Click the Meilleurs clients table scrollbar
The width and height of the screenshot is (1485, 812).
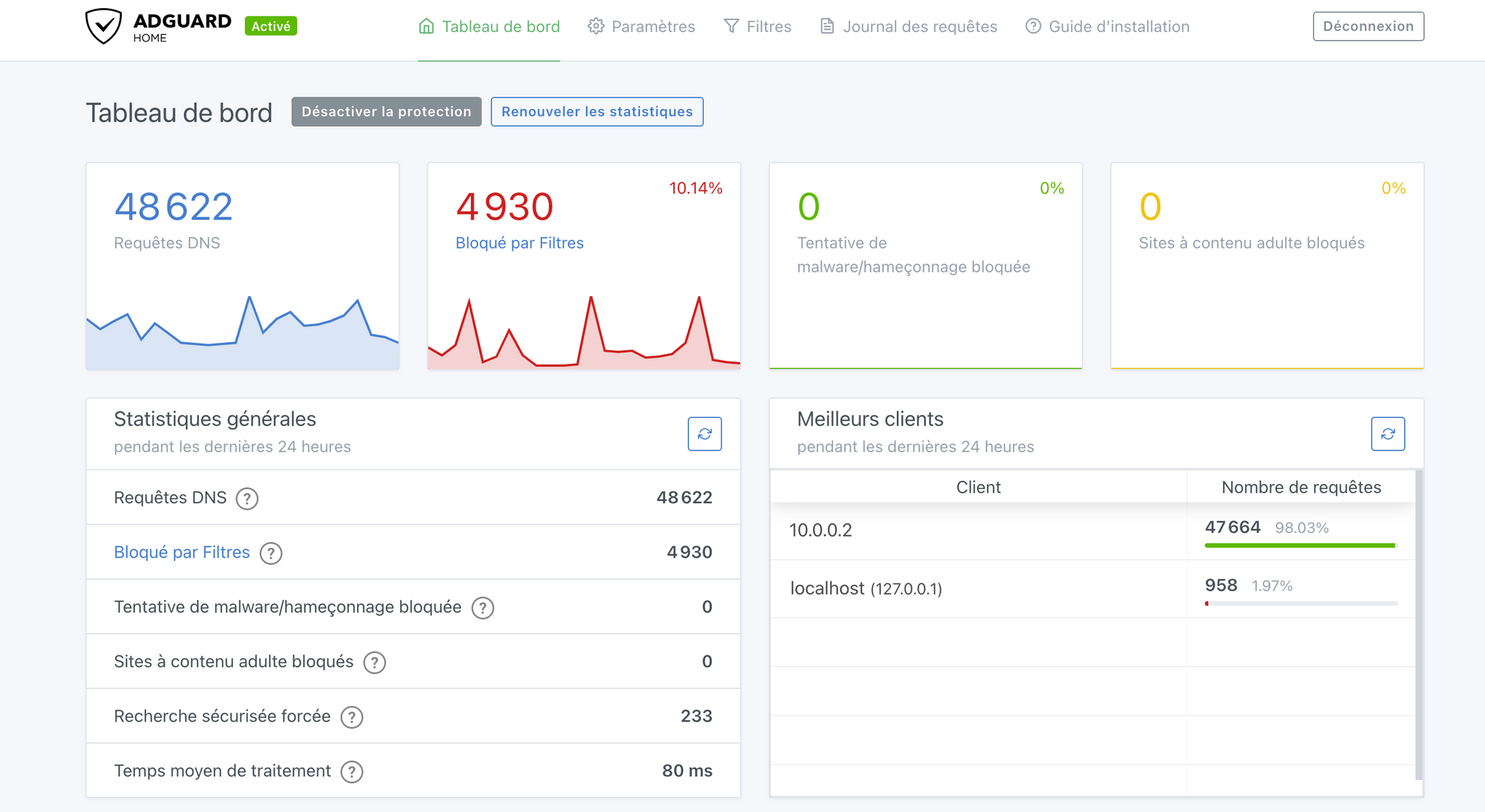pos(1419,624)
